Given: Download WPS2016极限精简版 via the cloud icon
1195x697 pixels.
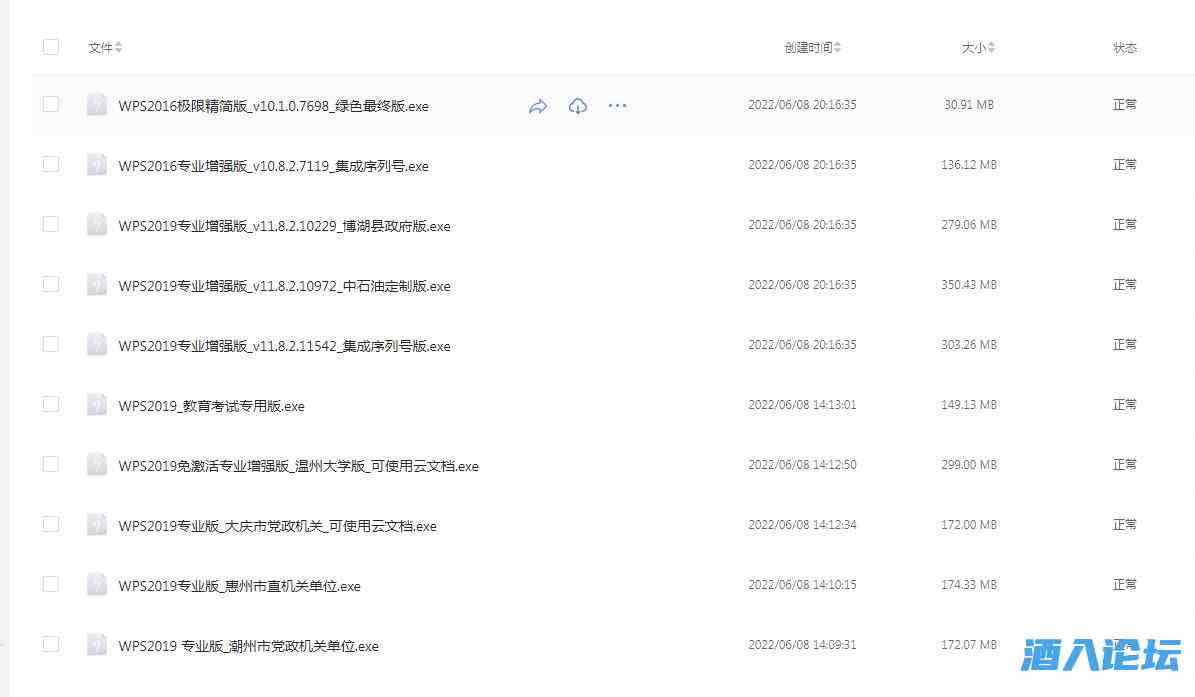Looking at the screenshot, I should (x=578, y=106).
